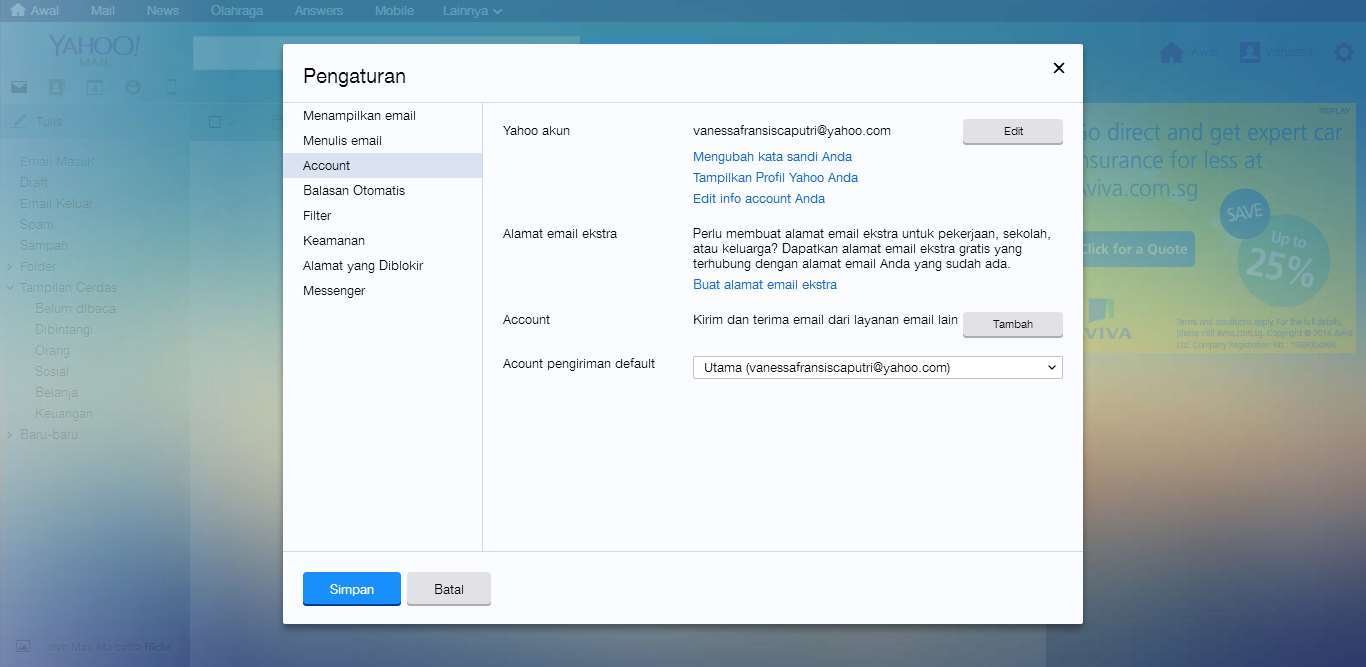
Task: Click the Mobile icon in the sidebar
Action: pyautogui.click(x=170, y=87)
